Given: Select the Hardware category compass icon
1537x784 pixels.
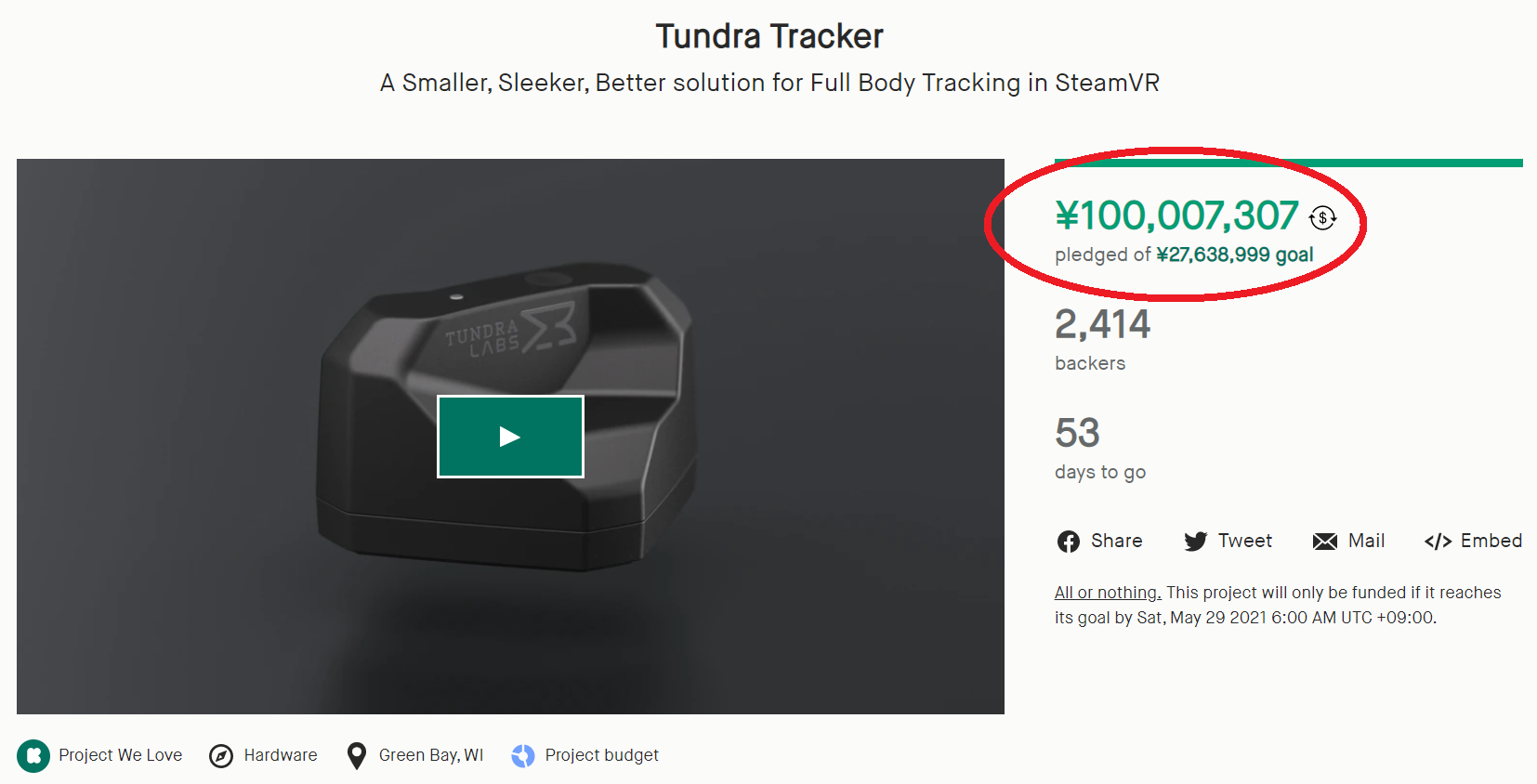Looking at the screenshot, I should pos(219,755).
